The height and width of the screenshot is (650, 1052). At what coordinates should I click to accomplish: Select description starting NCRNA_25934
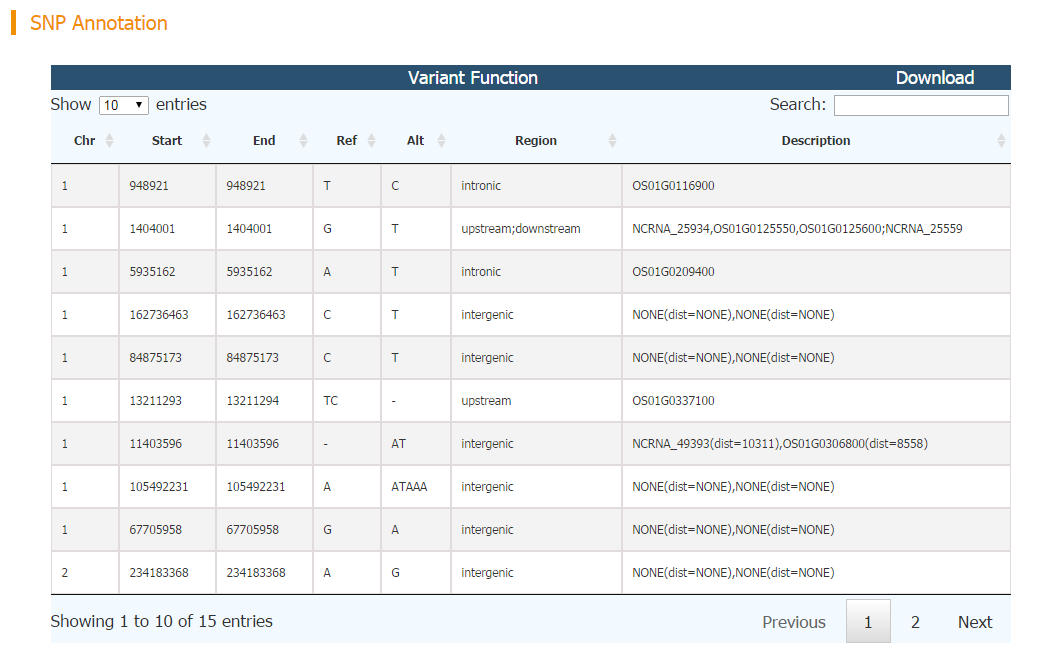[797, 229]
